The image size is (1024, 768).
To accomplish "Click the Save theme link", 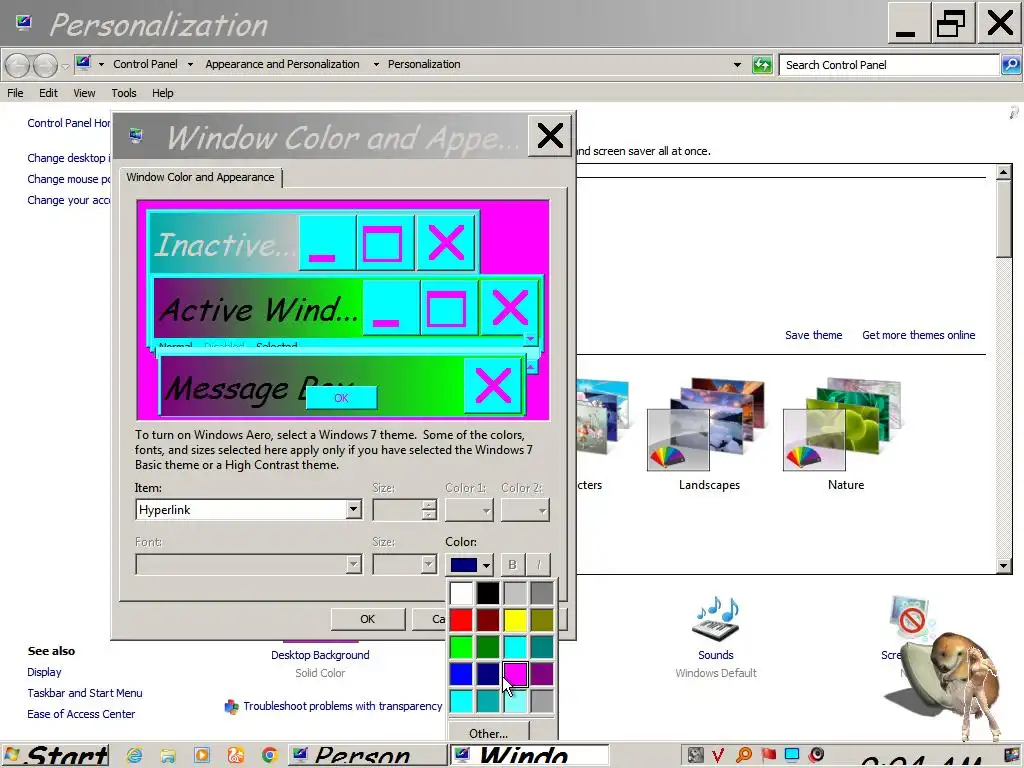I will pos(813,335).
